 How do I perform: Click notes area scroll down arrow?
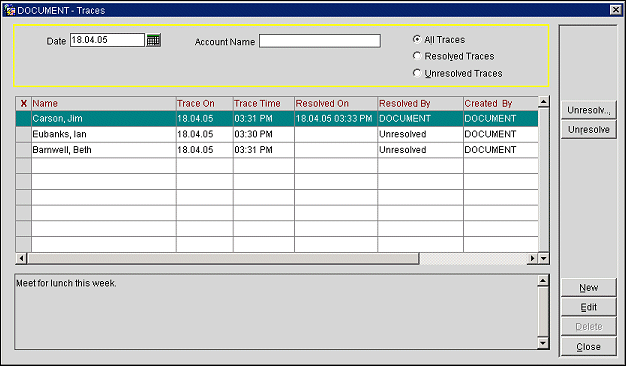tap(543, 343)
